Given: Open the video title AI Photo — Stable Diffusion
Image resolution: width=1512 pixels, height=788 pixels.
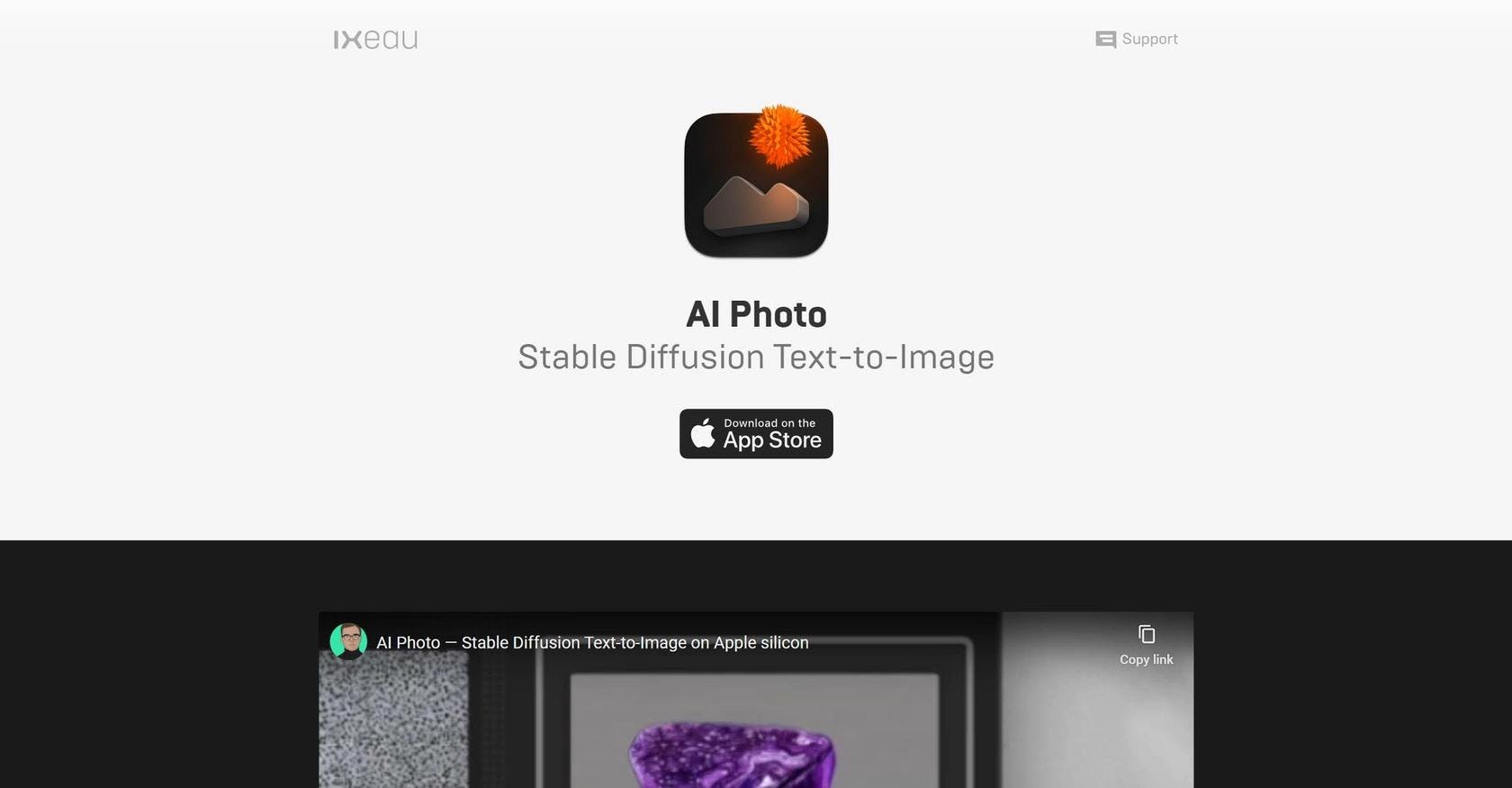Looking at the screenshot, I should coord(592,643).
